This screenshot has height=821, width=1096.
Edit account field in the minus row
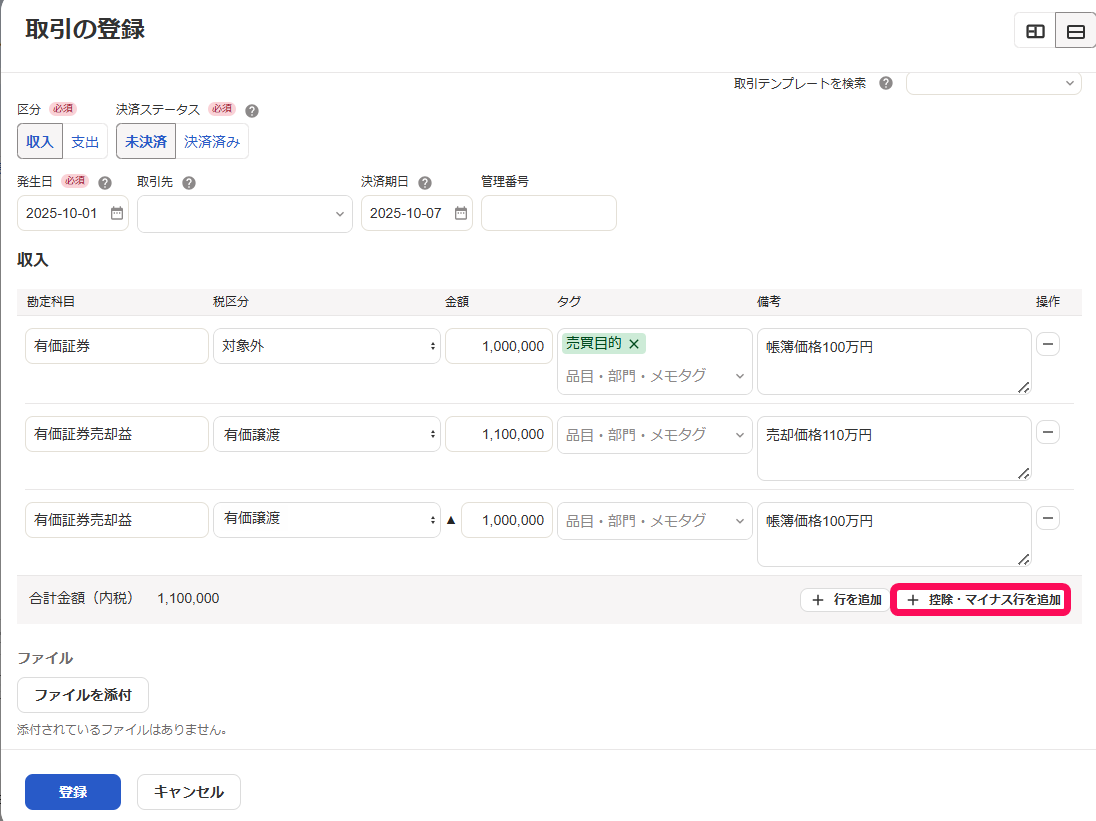pyautogui.click(x=117, y=520)
